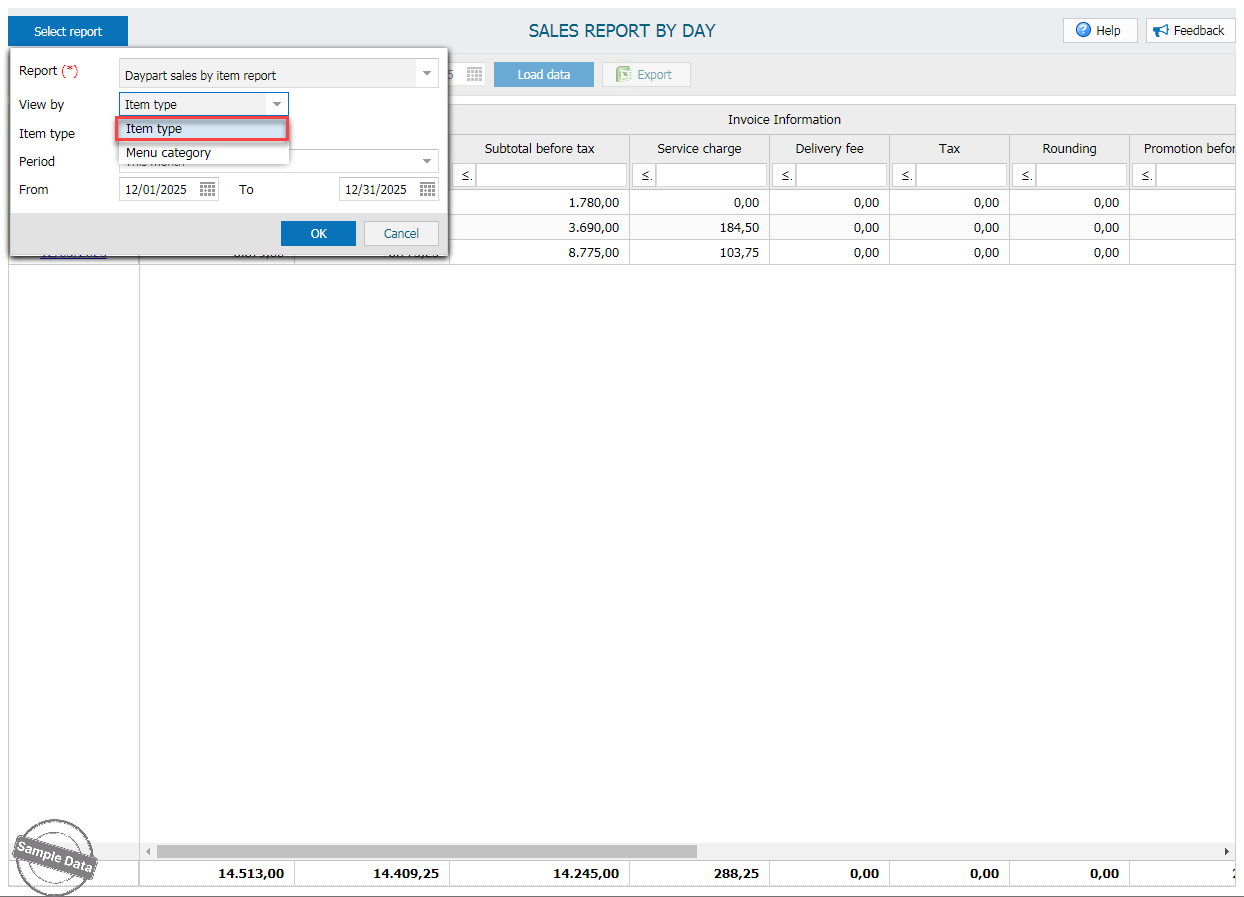Click the Help question mark button

click(1099, 31)
